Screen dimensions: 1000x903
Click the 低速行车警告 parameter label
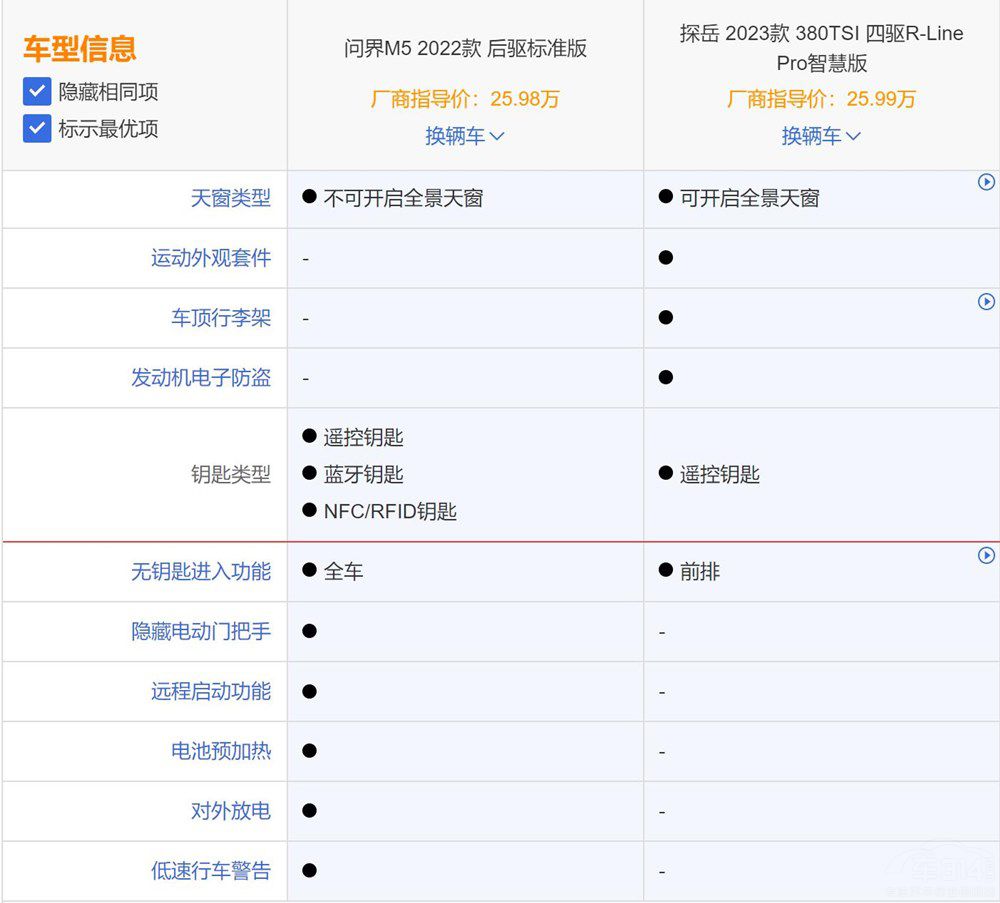(210, 871)
